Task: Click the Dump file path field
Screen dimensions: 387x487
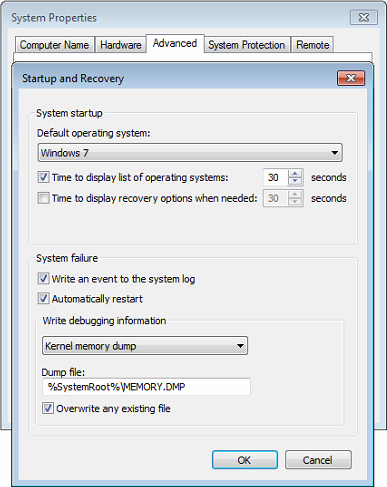Action: [146, 387]
